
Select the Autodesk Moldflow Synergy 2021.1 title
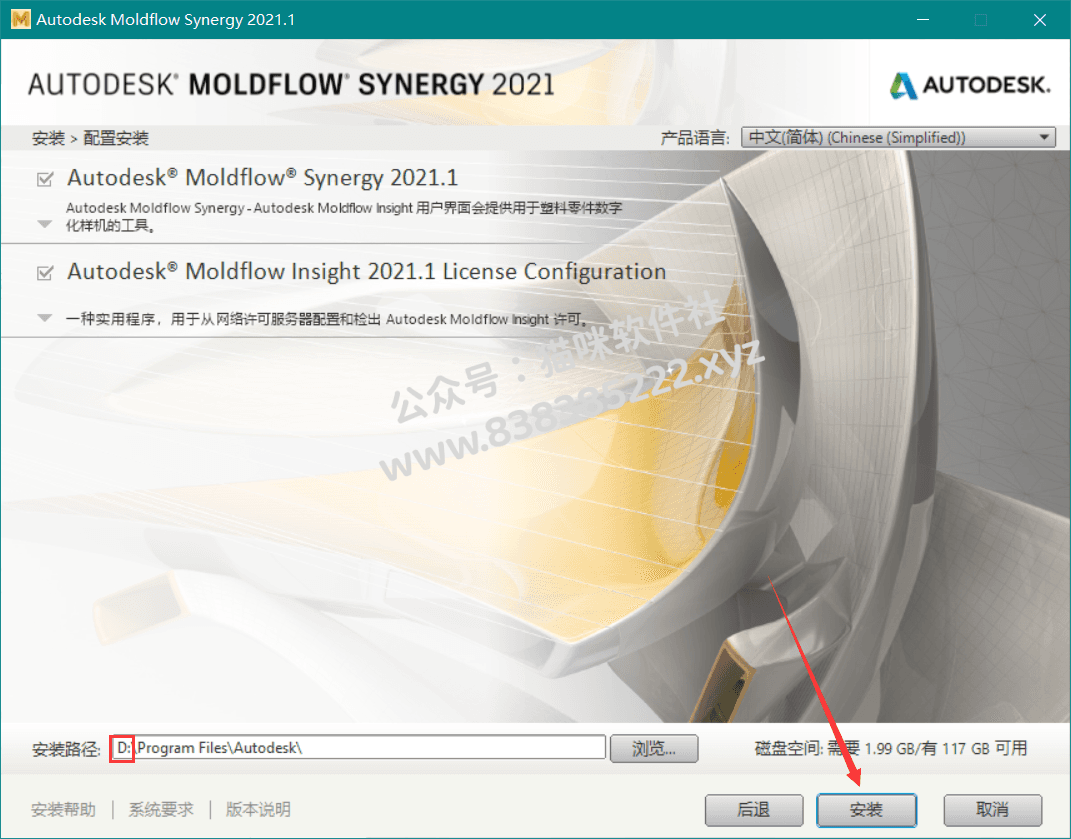click(x=262, y=178)
